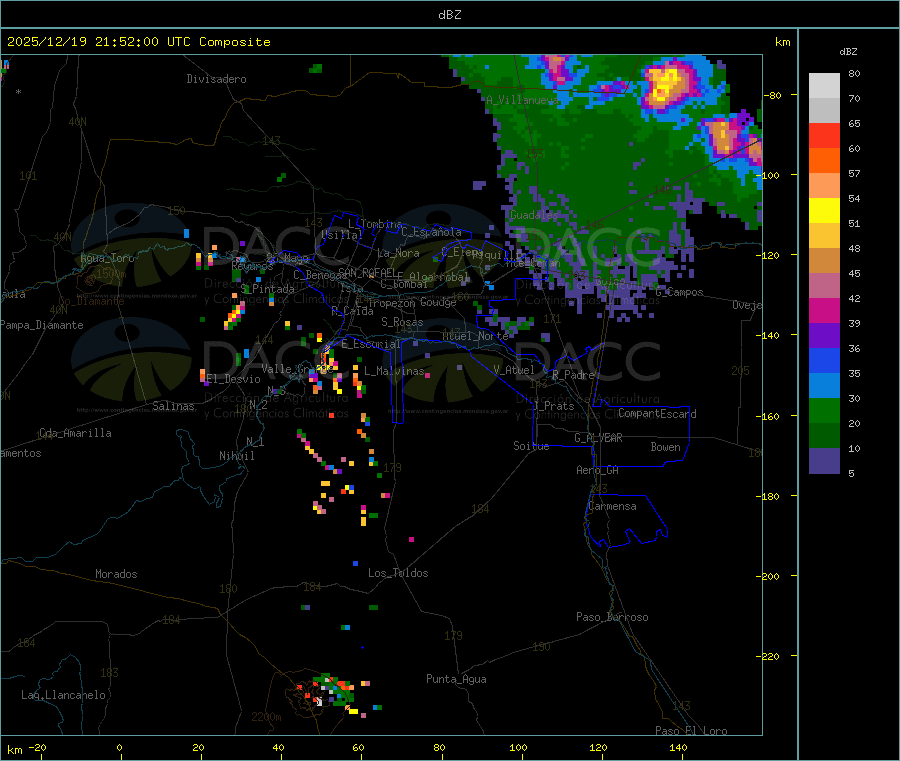Click the white 80 dBZ legend swatch
This screenshot has height=761, width=900.
824,86
